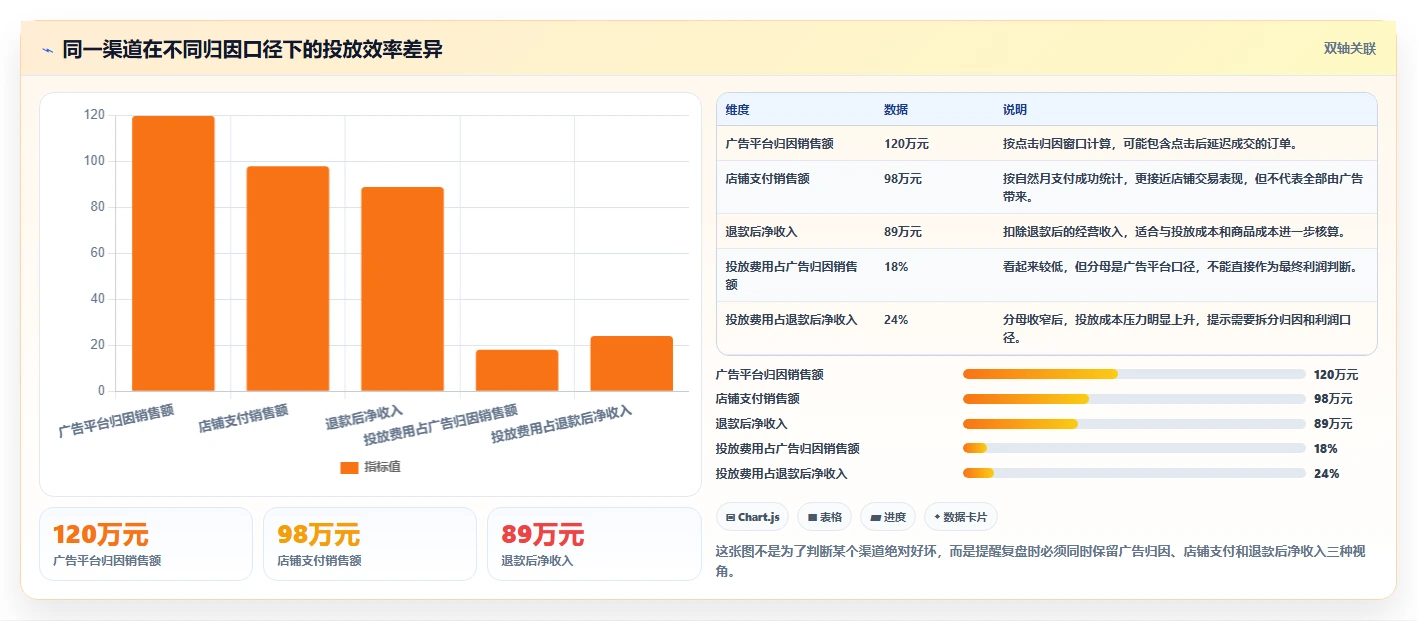This screenshot has height=621, width=1417.
Task: Click progress bar for 投放费用占广告归因销售额
Action: 1134,448
